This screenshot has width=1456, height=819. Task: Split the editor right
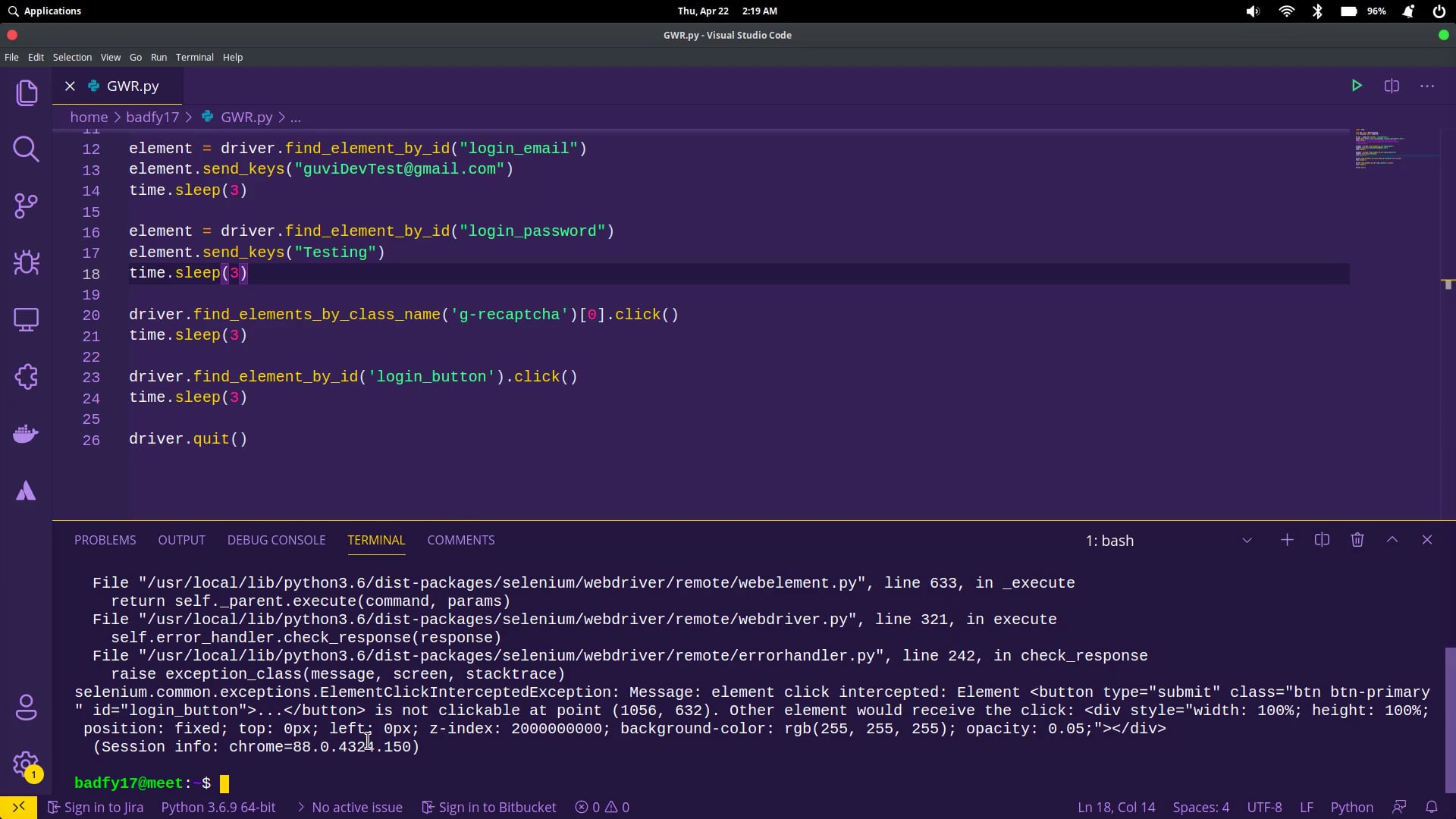click(x=1392, y=86)
